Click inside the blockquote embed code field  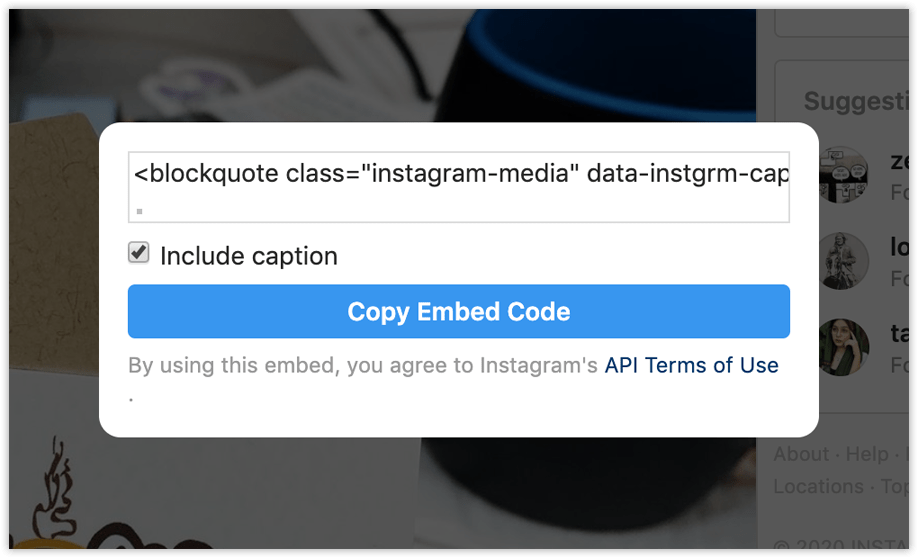(458, 187)
